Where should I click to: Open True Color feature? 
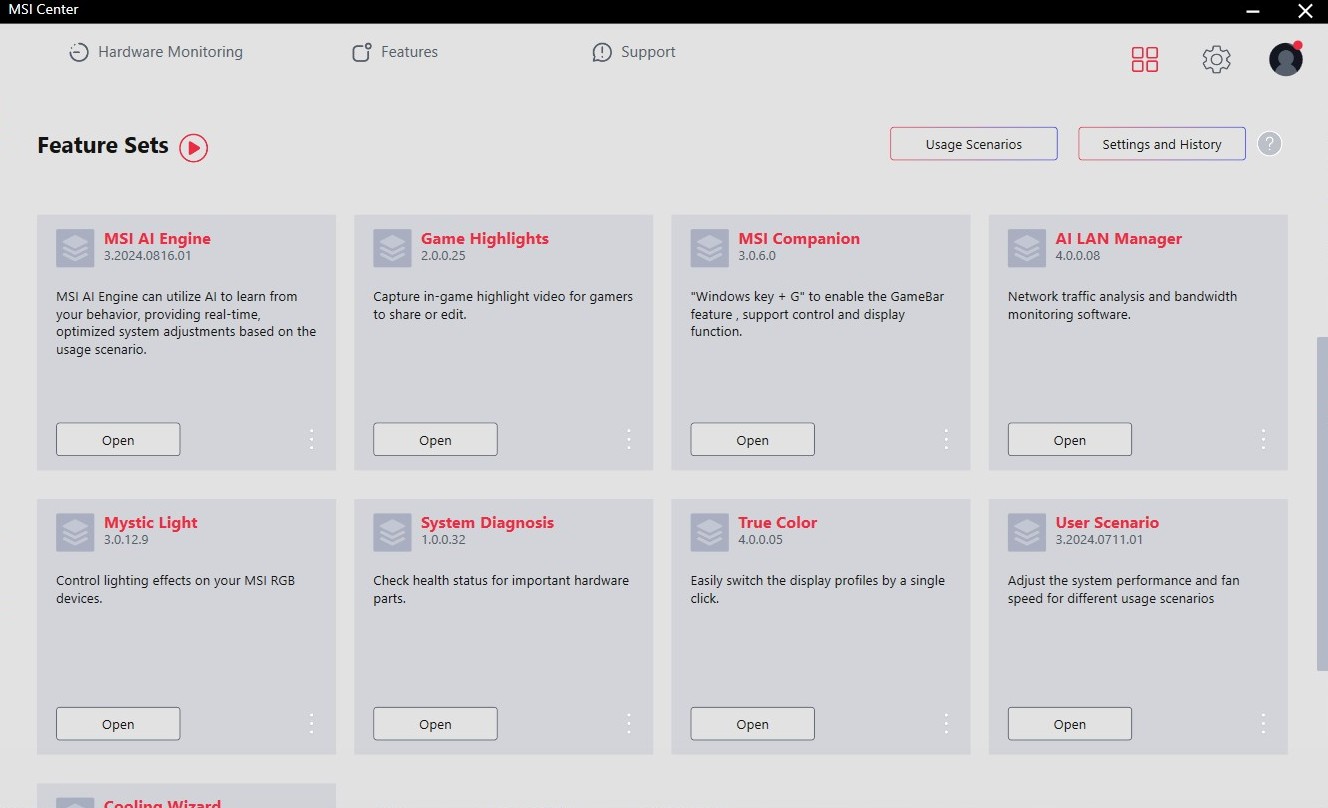(x=752, y=724)
